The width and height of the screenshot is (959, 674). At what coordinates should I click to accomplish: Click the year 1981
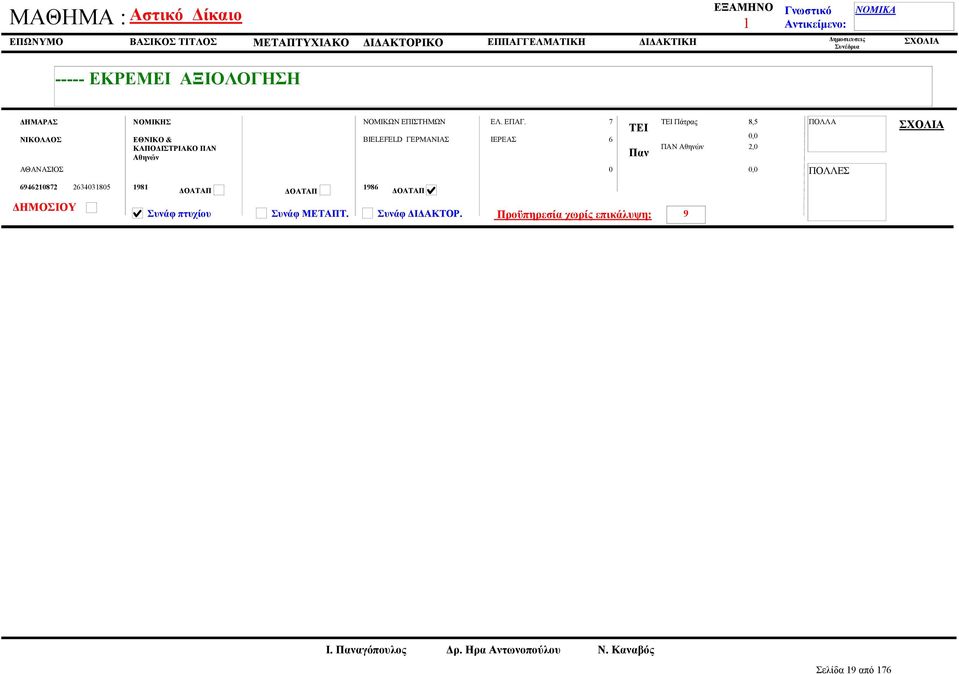pos(141,187)
